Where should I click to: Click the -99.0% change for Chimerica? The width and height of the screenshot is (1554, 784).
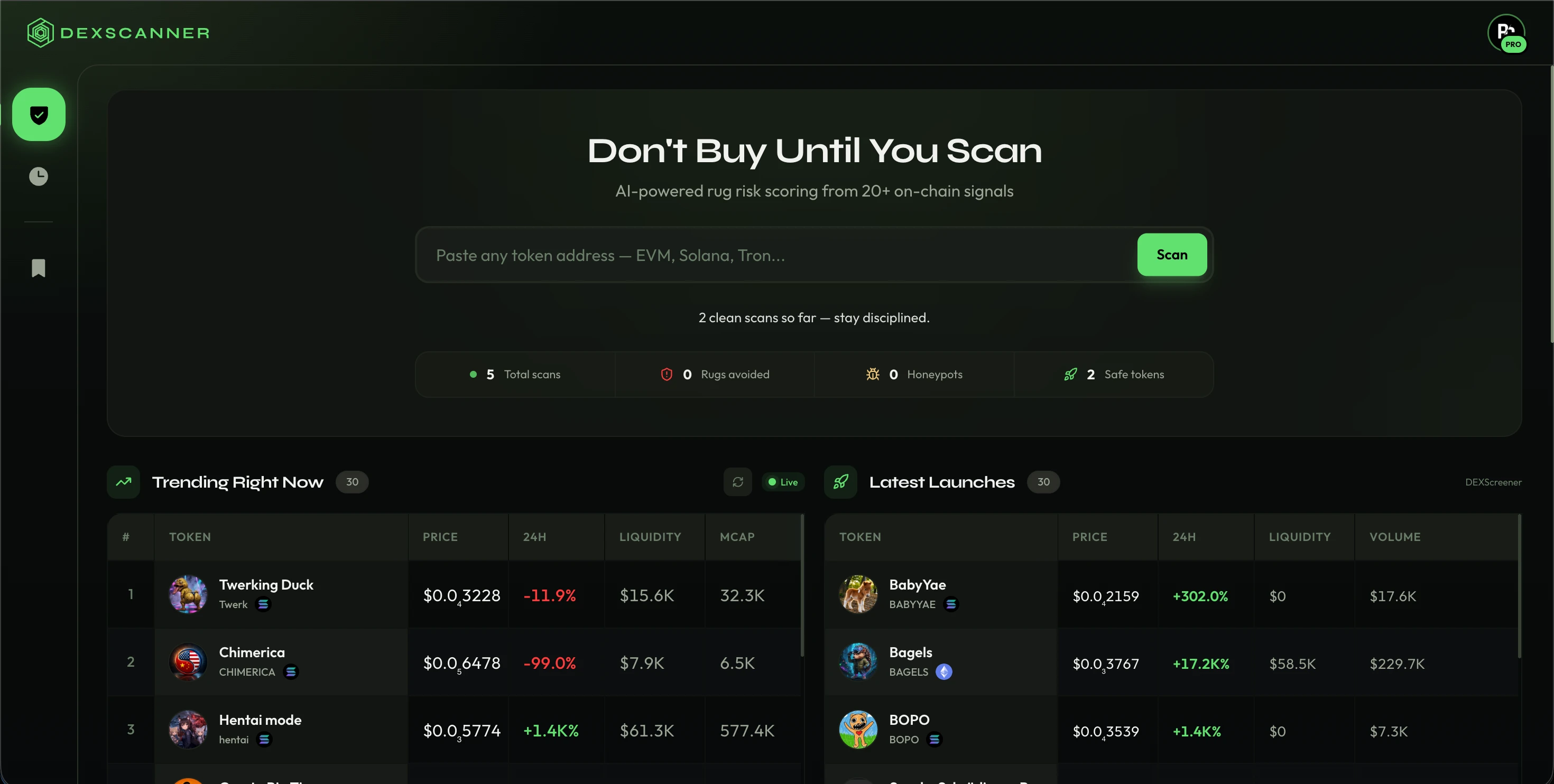[550, 663]
